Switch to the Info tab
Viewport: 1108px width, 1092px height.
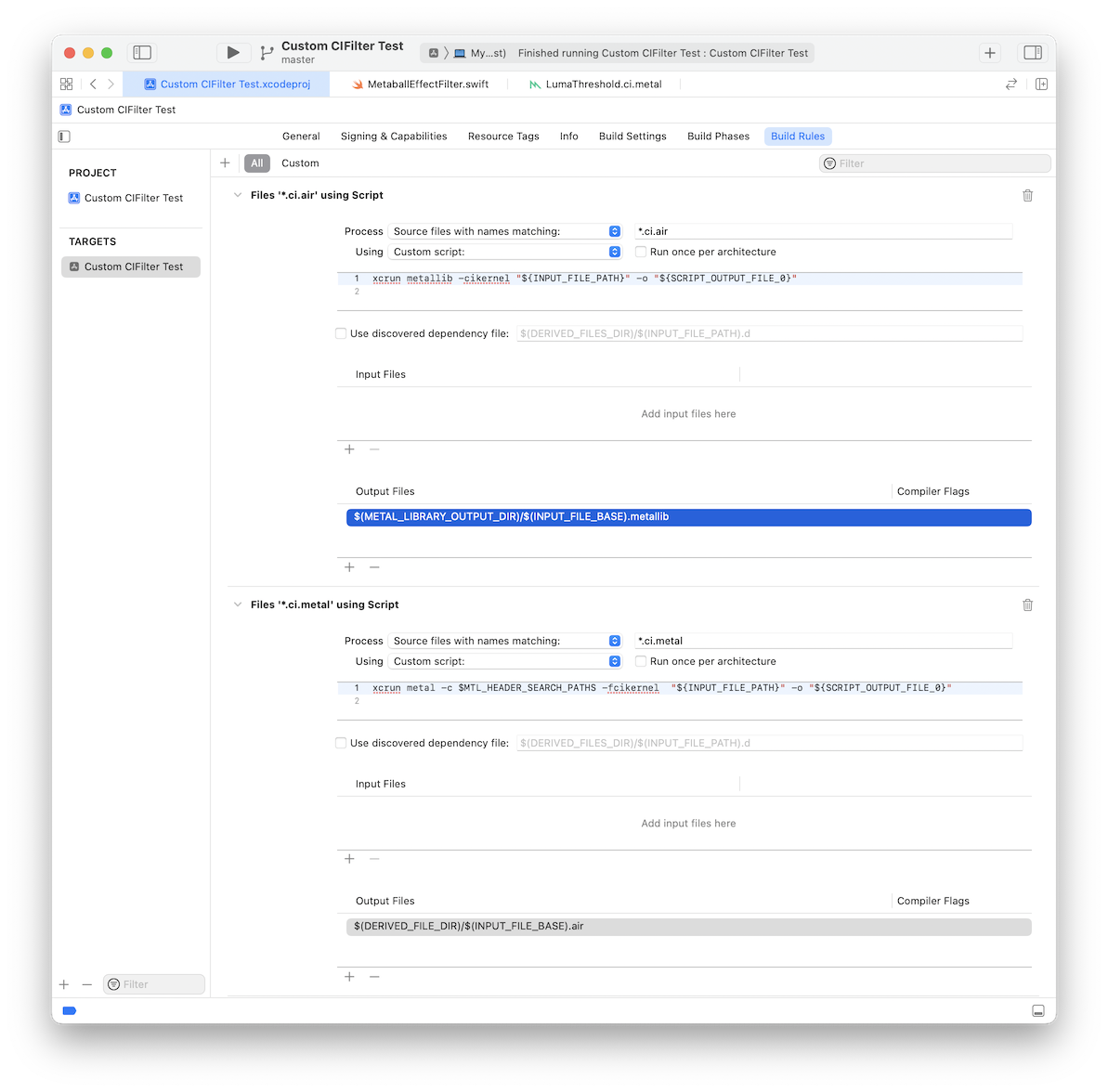[x=568, y=136]
